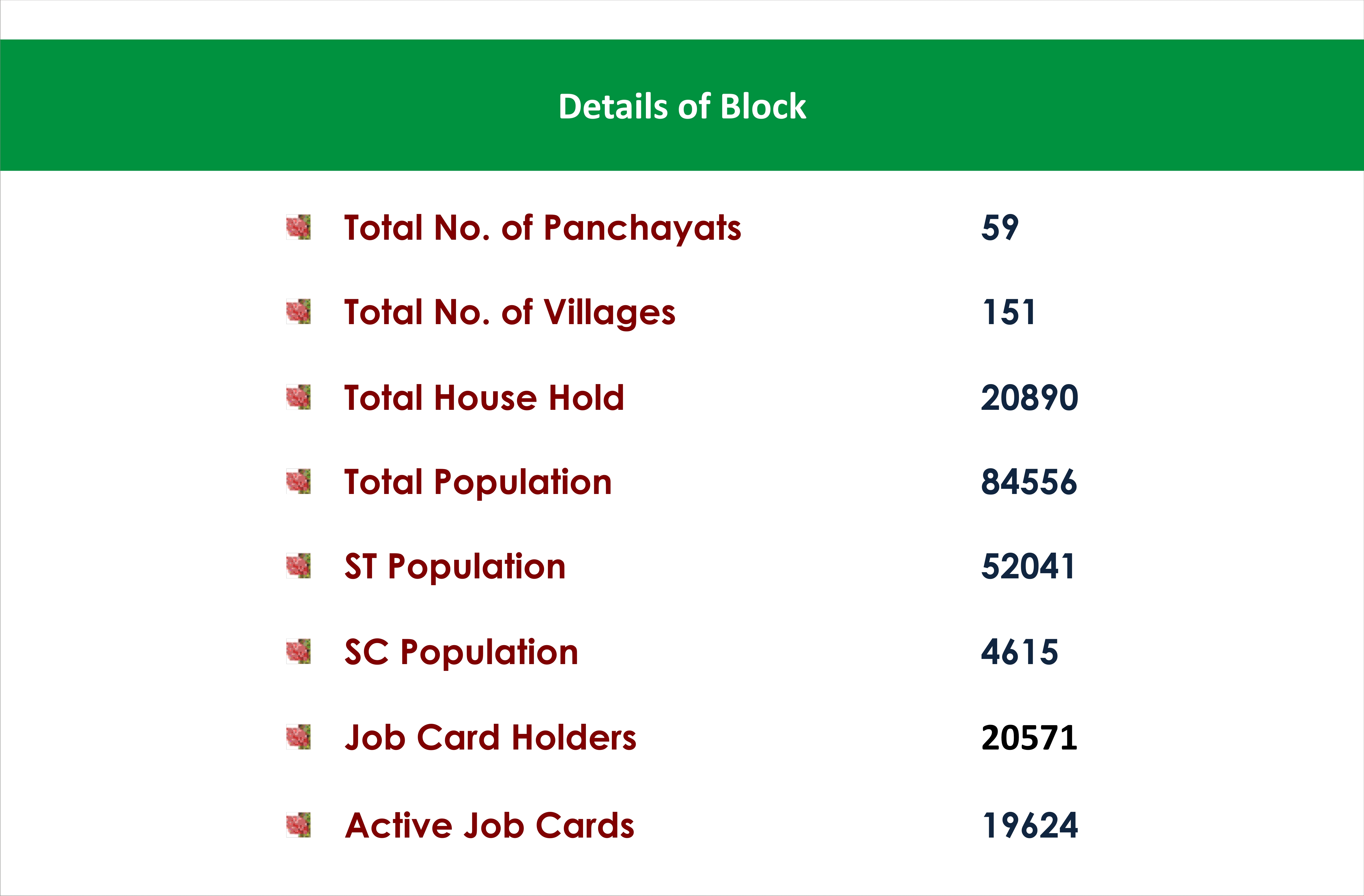Click the total population value 84556
This screenshot has height=896, width=1364.
pos(1029,482)
